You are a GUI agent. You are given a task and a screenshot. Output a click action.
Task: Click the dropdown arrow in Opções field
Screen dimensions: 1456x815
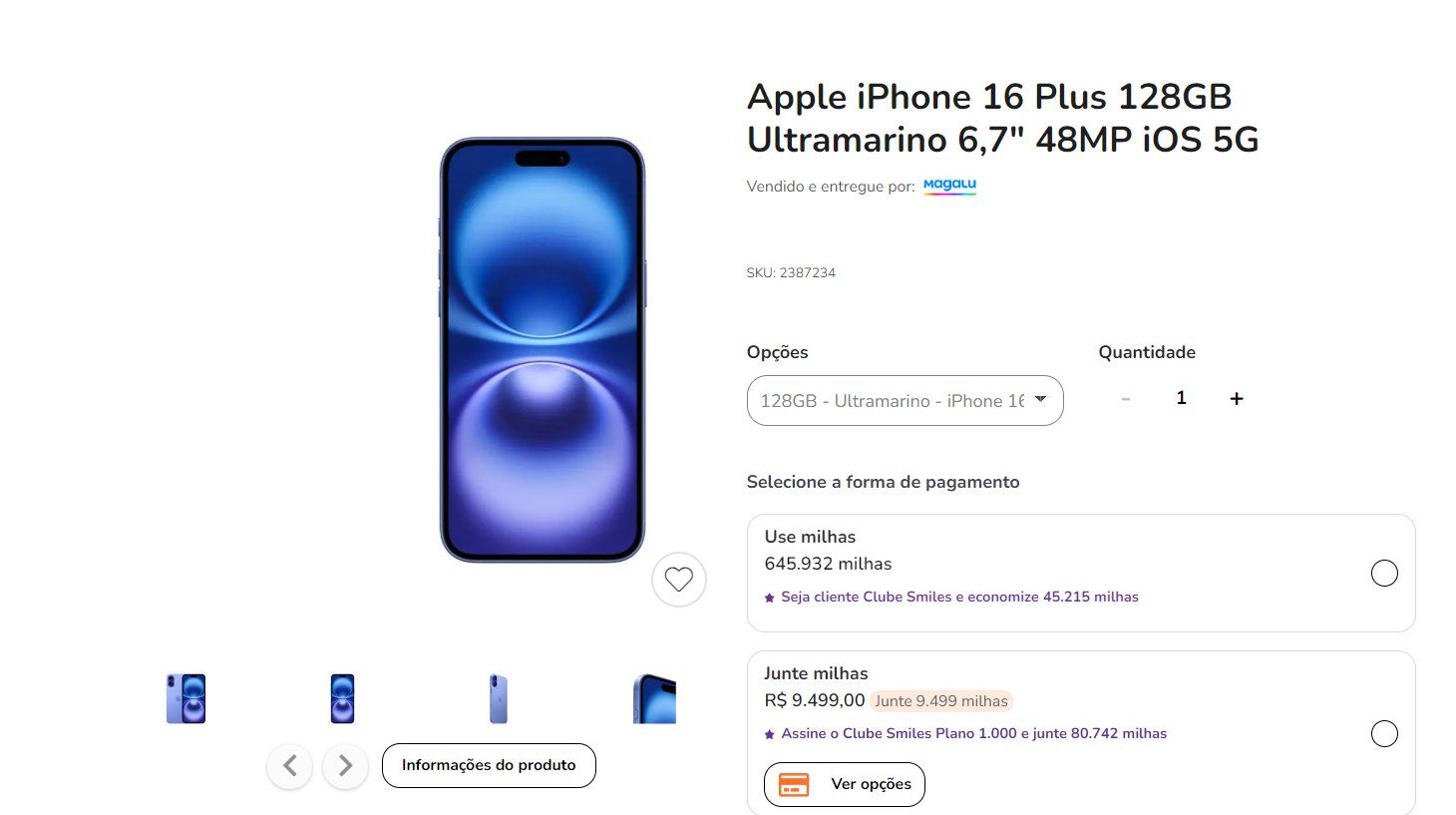tap(1040, 399)
